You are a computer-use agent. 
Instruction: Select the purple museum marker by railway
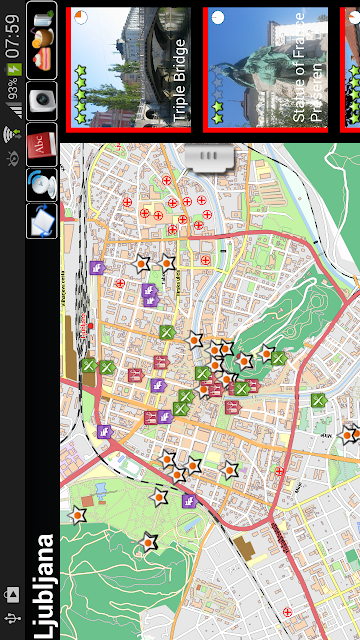pyautogui.click(x=97, y=268)
